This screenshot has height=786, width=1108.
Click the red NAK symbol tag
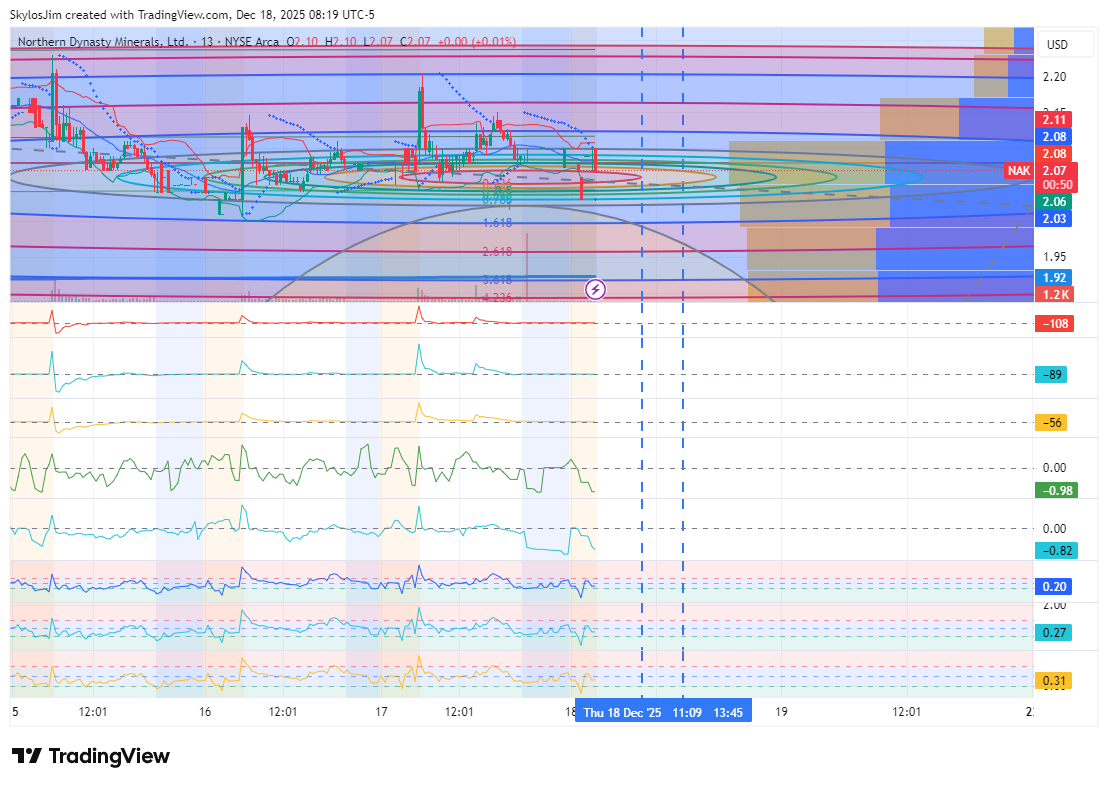(1018, 171)
